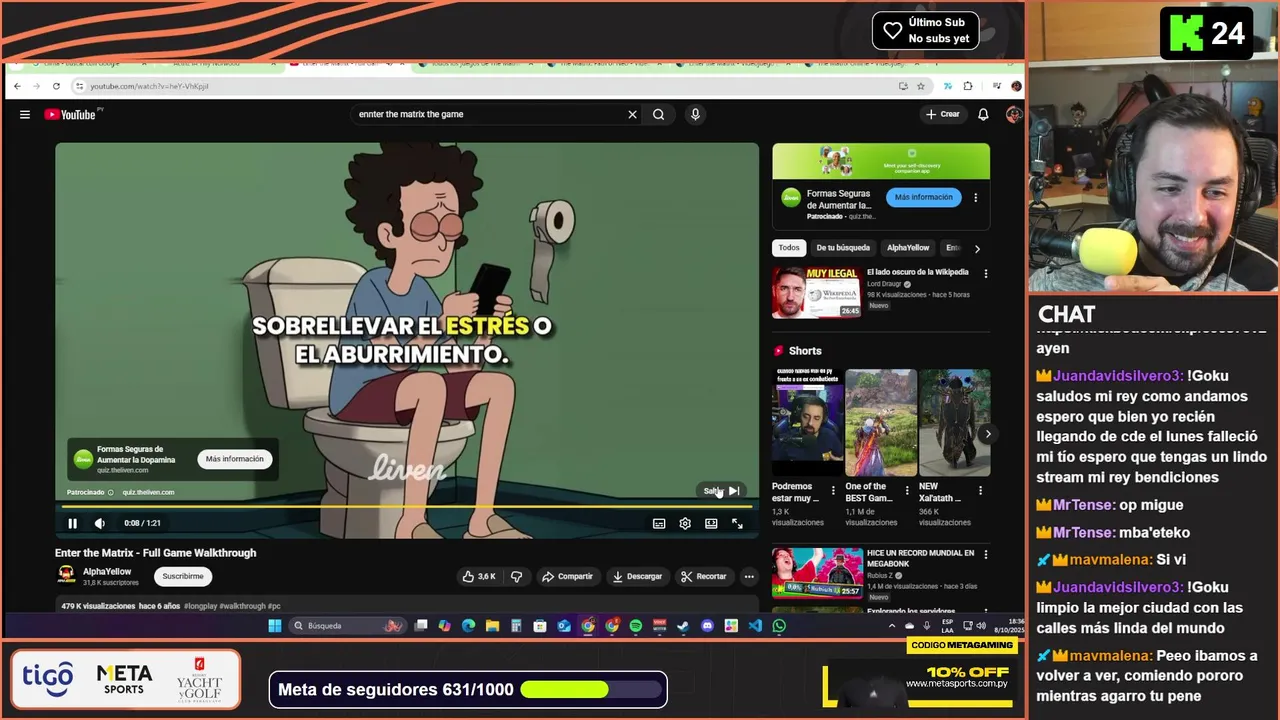1280x720 pixels.
Task: Open the sidebar Liven ad options menu
Action: pos(976,198)
